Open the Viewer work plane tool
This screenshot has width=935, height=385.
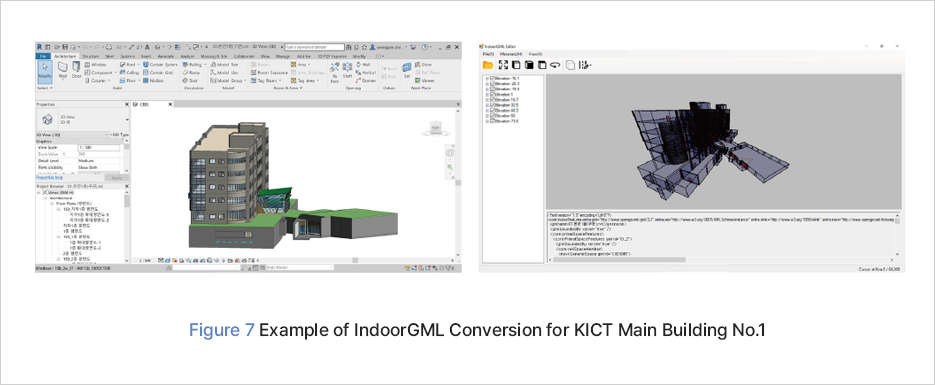coord(425,80)
